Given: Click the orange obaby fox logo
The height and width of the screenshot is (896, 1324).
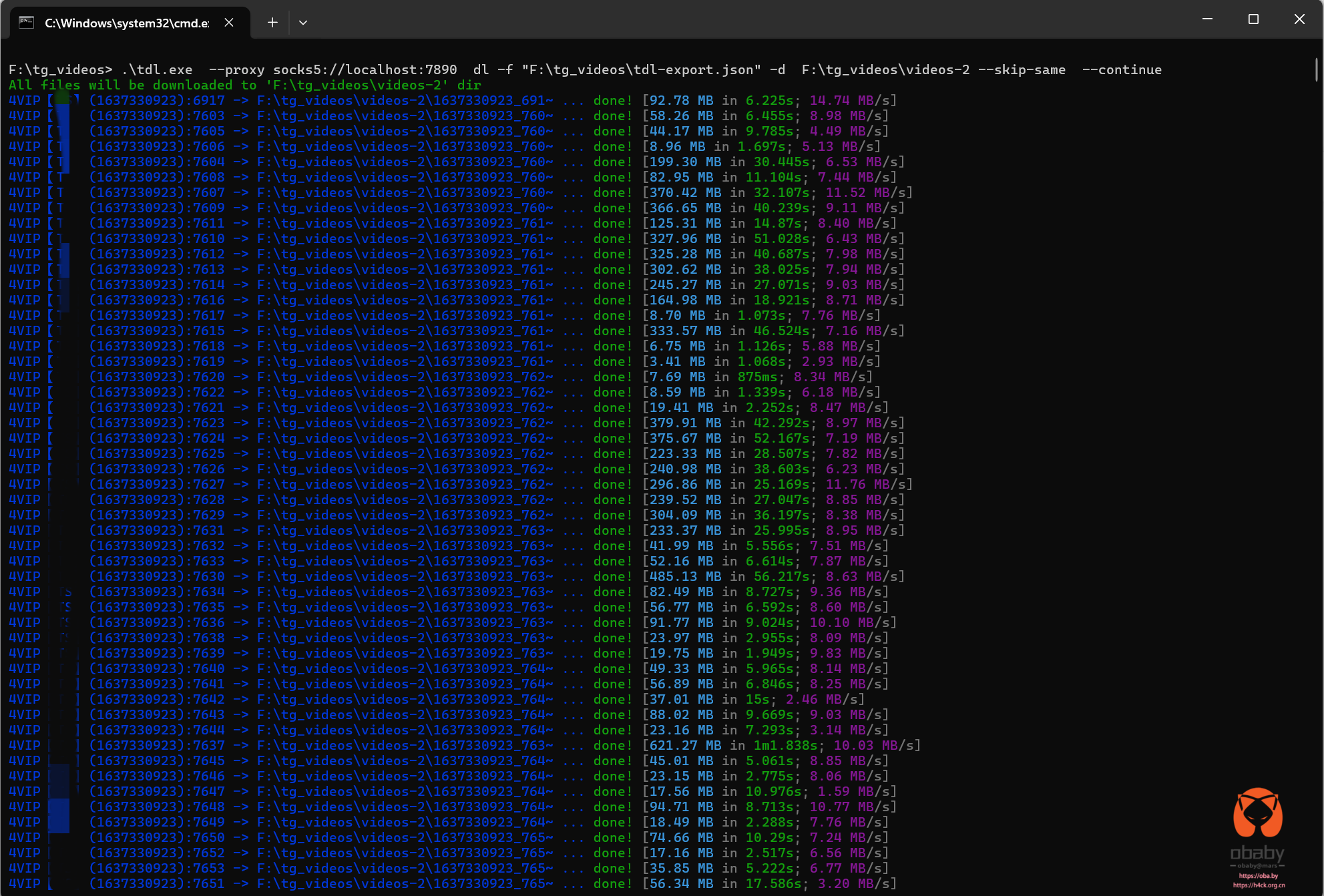Looking at the screenshot, I should [x=1257, y=813].
